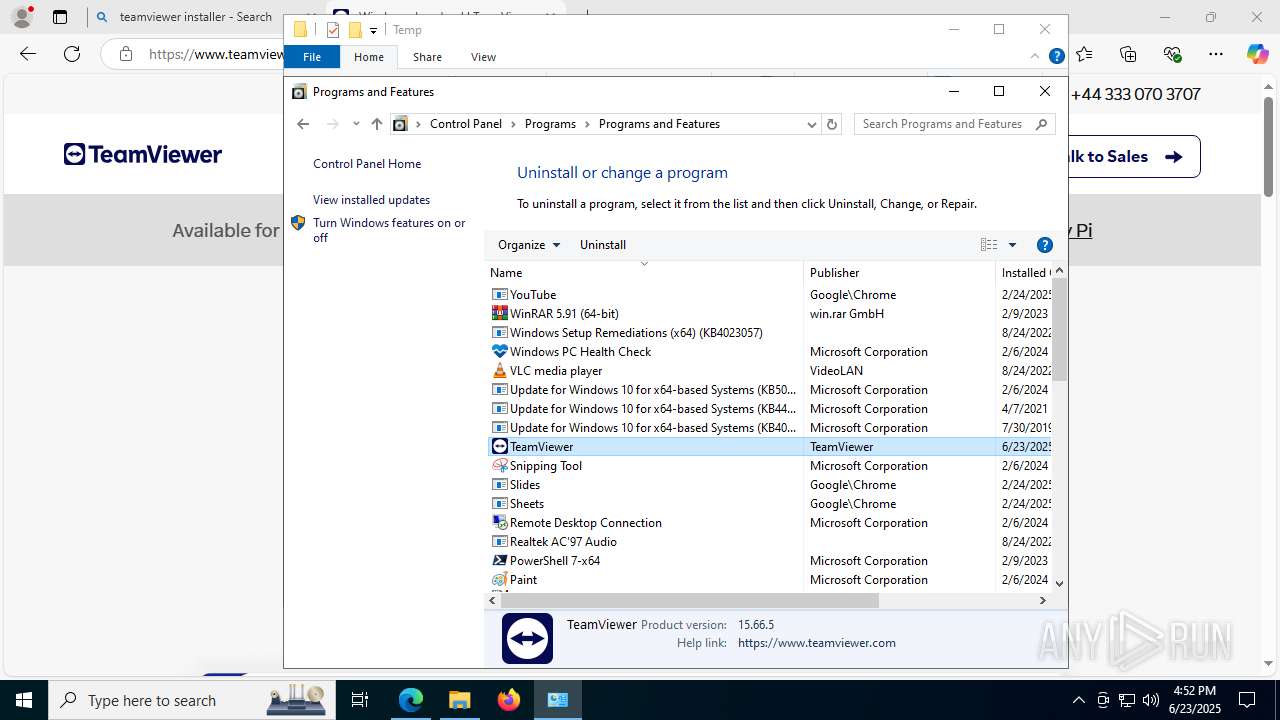Click the horizontal scrollbar of program list

coord(689,600)
